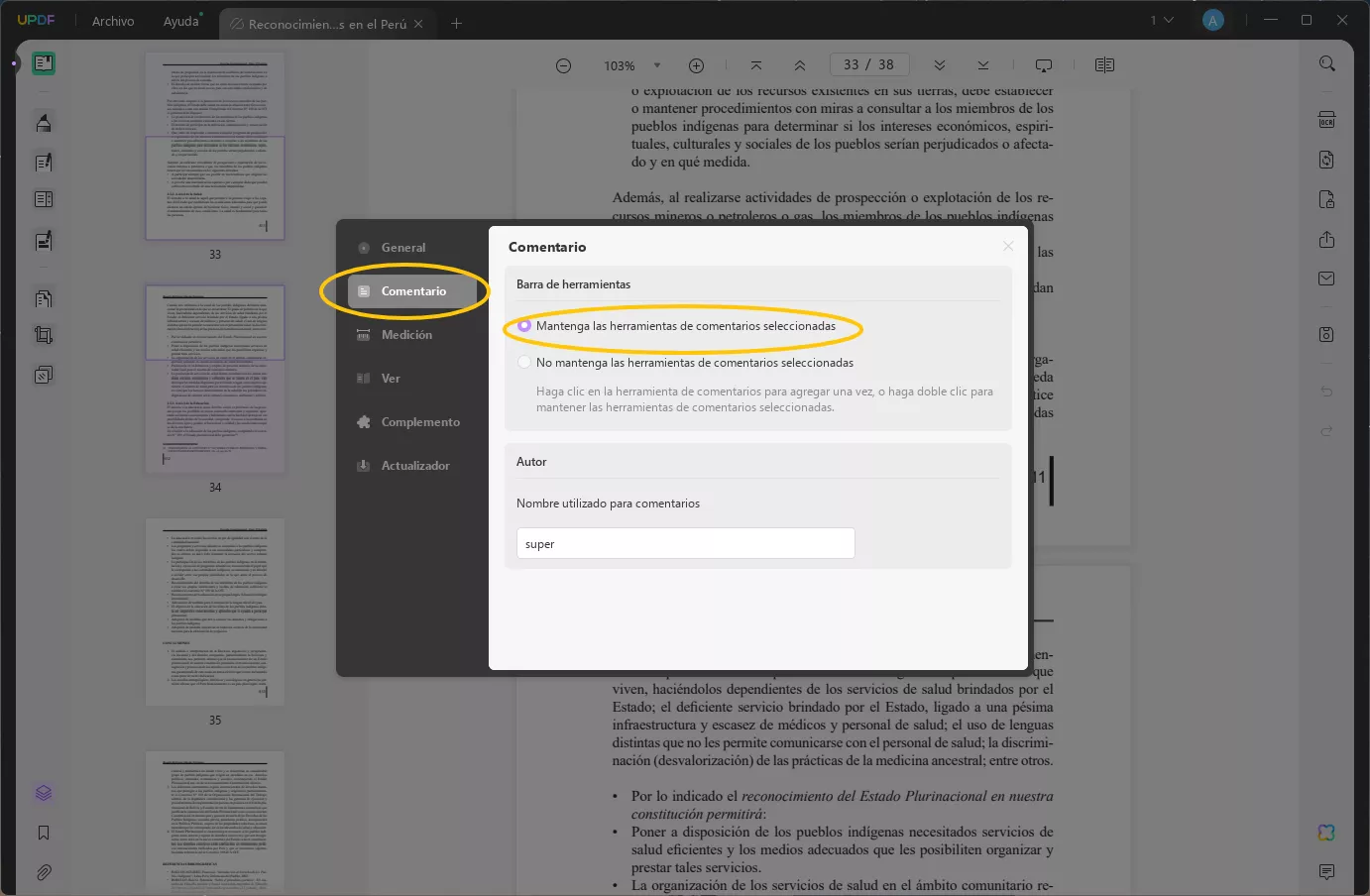
Task: Click the Zoom out minus button
Action: coord(563,65)
